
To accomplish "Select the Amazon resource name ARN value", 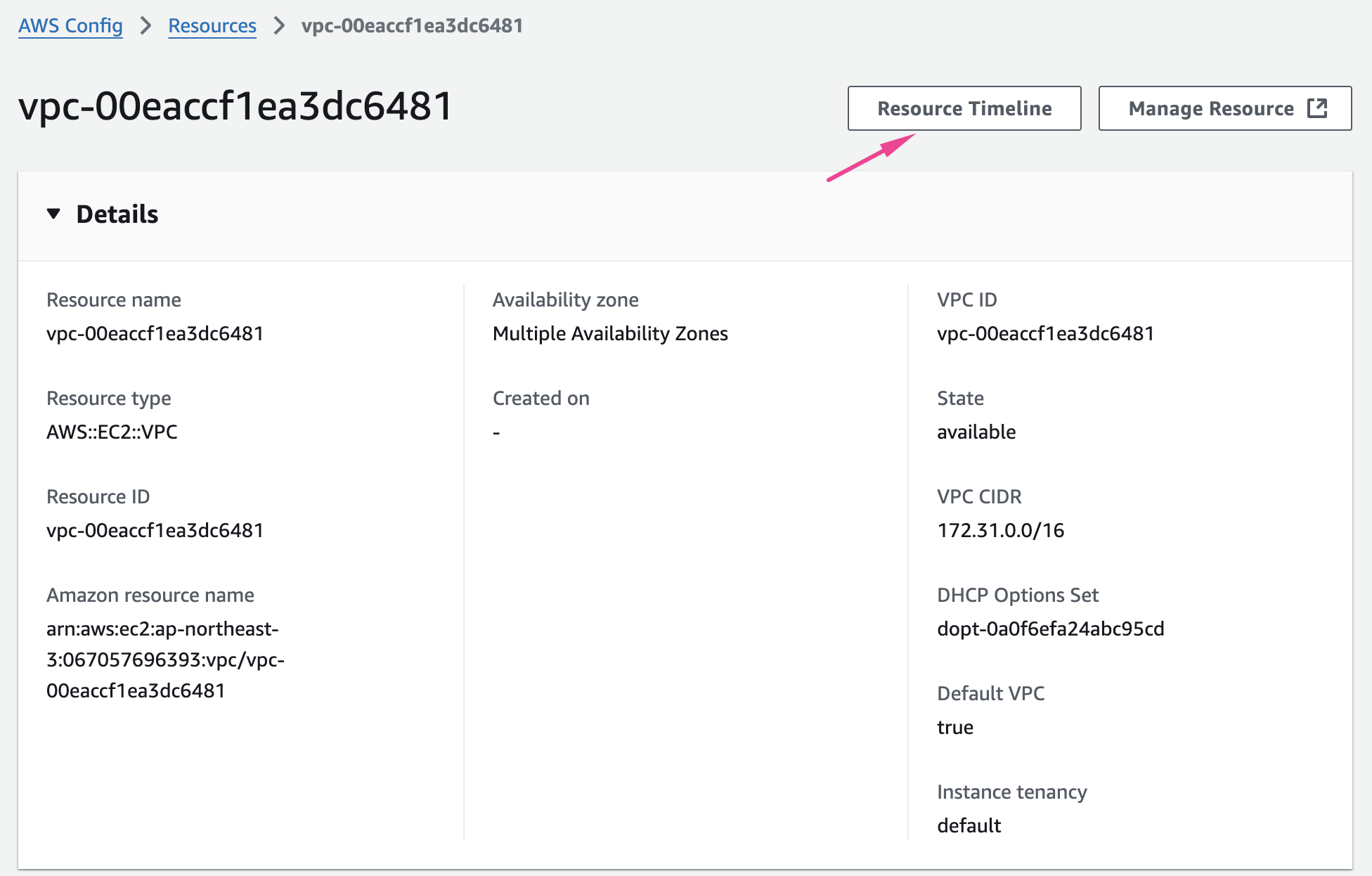I will [164, 659].
